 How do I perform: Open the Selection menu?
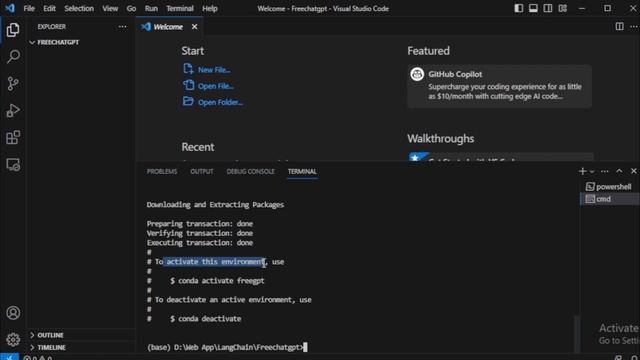click(79, 8)
